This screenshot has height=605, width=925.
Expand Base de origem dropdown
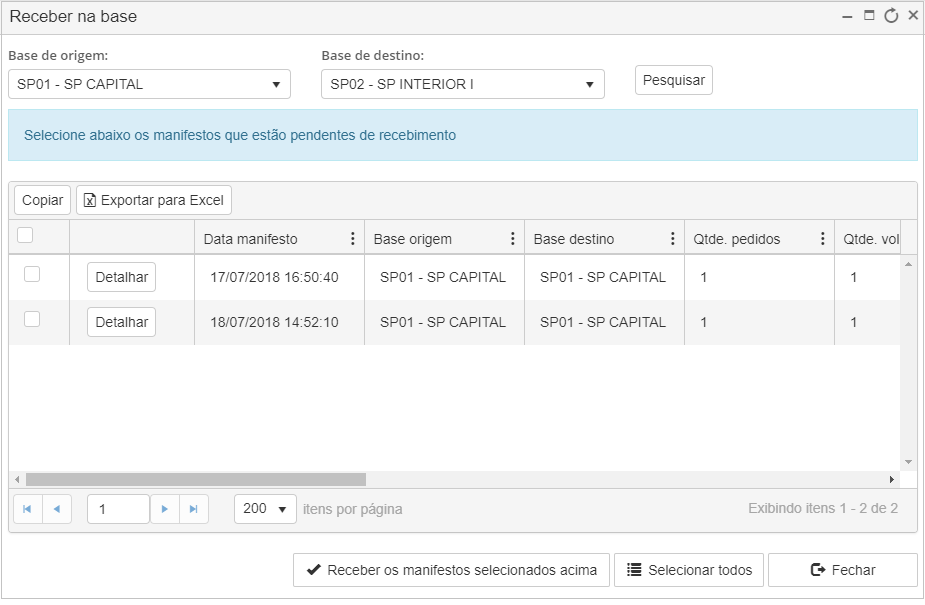(x=149, y=84)
